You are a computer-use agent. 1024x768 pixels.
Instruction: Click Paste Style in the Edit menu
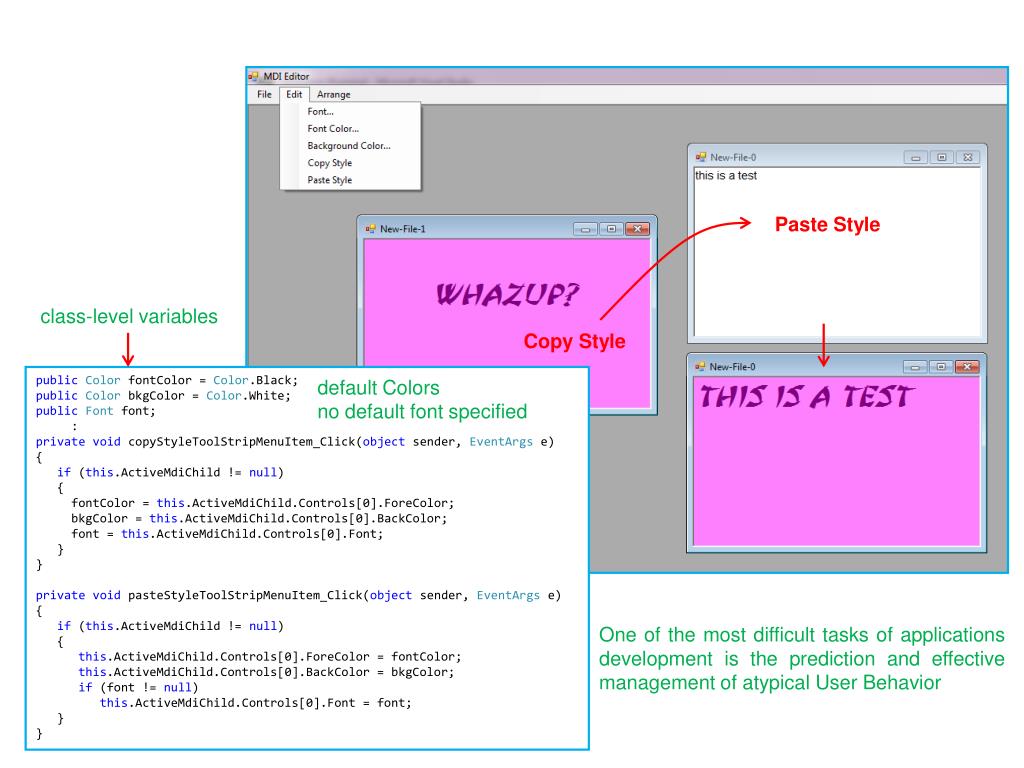[330, 180]
